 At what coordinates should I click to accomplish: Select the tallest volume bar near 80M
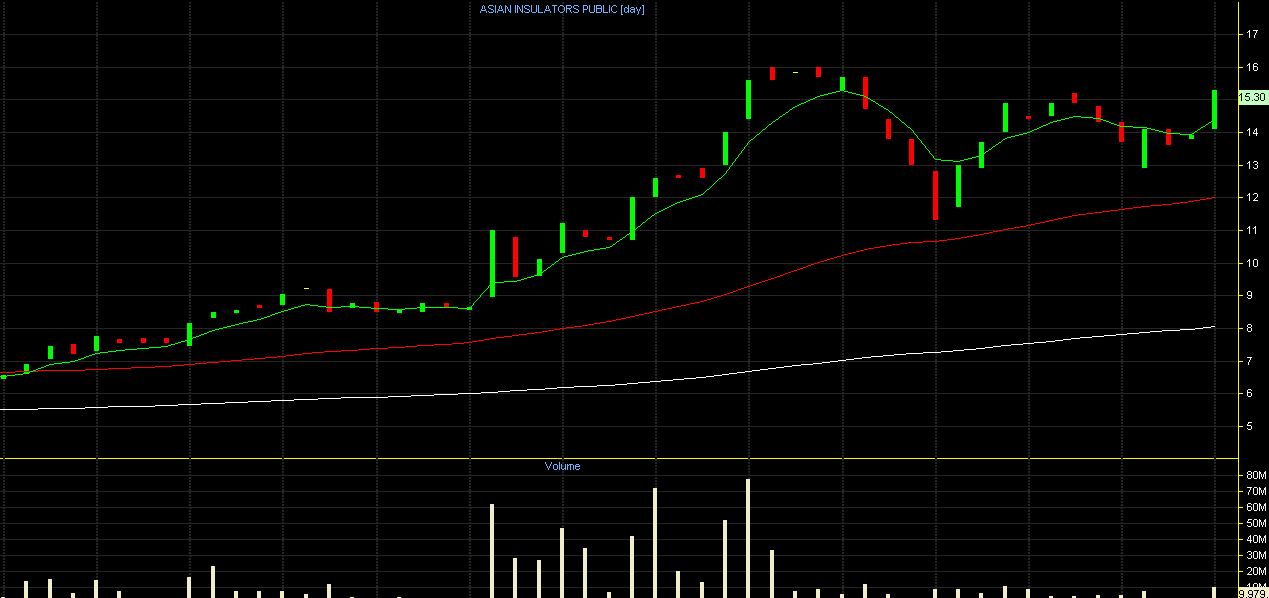(748, 538)
